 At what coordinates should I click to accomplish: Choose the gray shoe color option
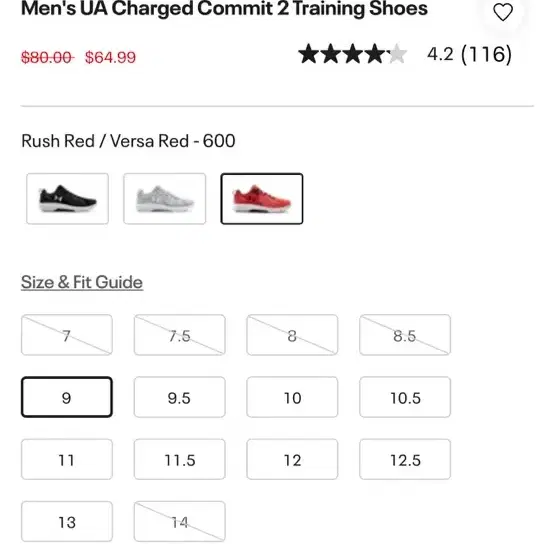coord(165,199)
